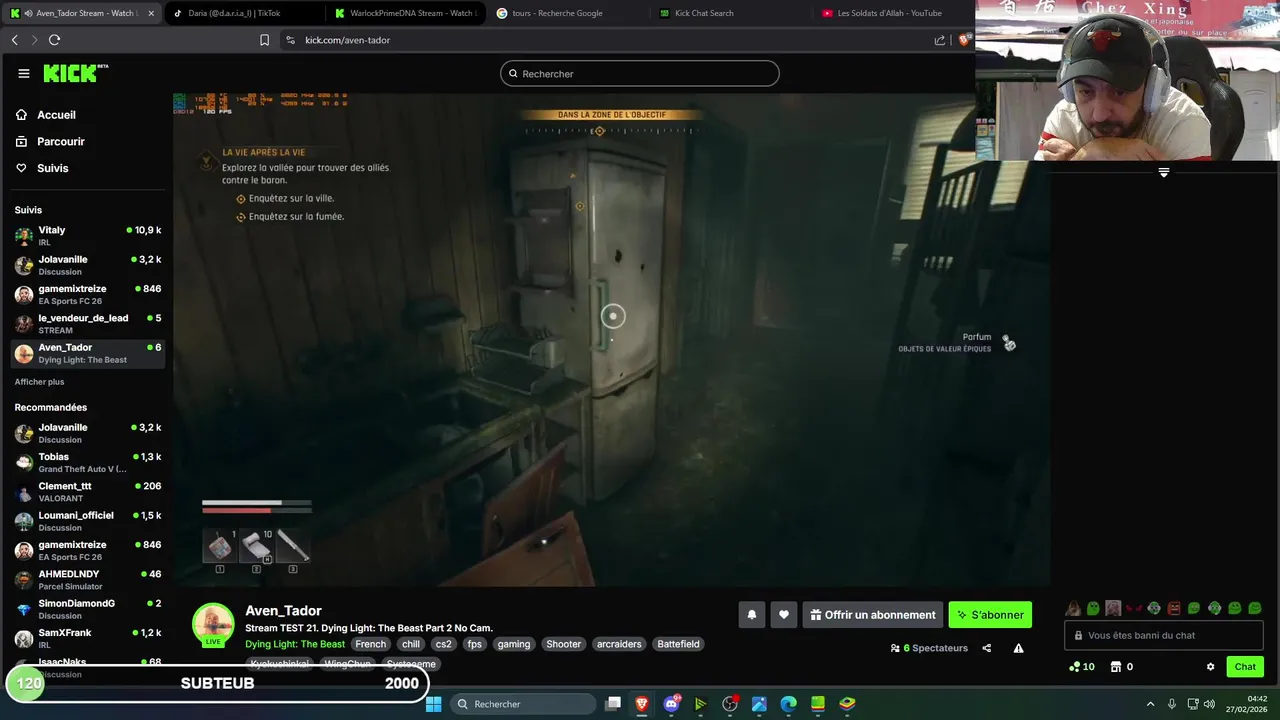Click the share stream icon
Screen dimensions: 1280x720
click(x=986, y=648)
